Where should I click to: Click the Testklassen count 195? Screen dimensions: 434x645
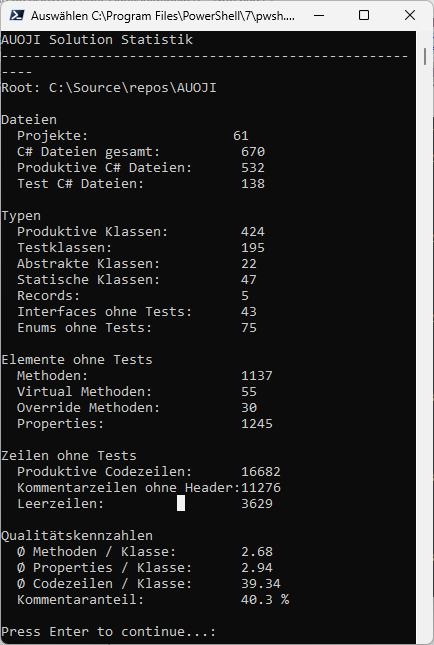pyautogui.click(x=253, y=248)
